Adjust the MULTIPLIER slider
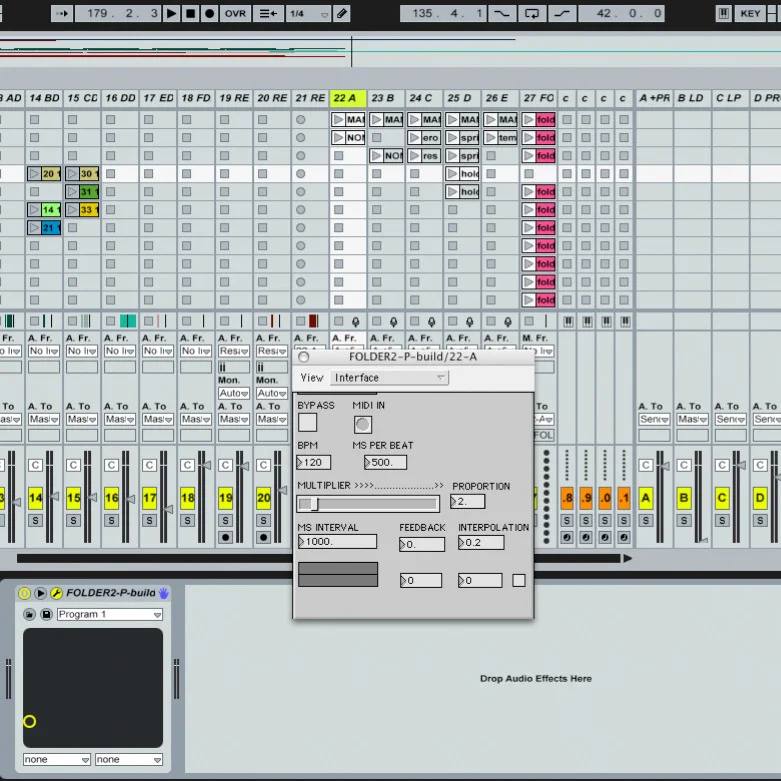Image resolution: width=781 pixels, height=781 pixels. point(368,504)
